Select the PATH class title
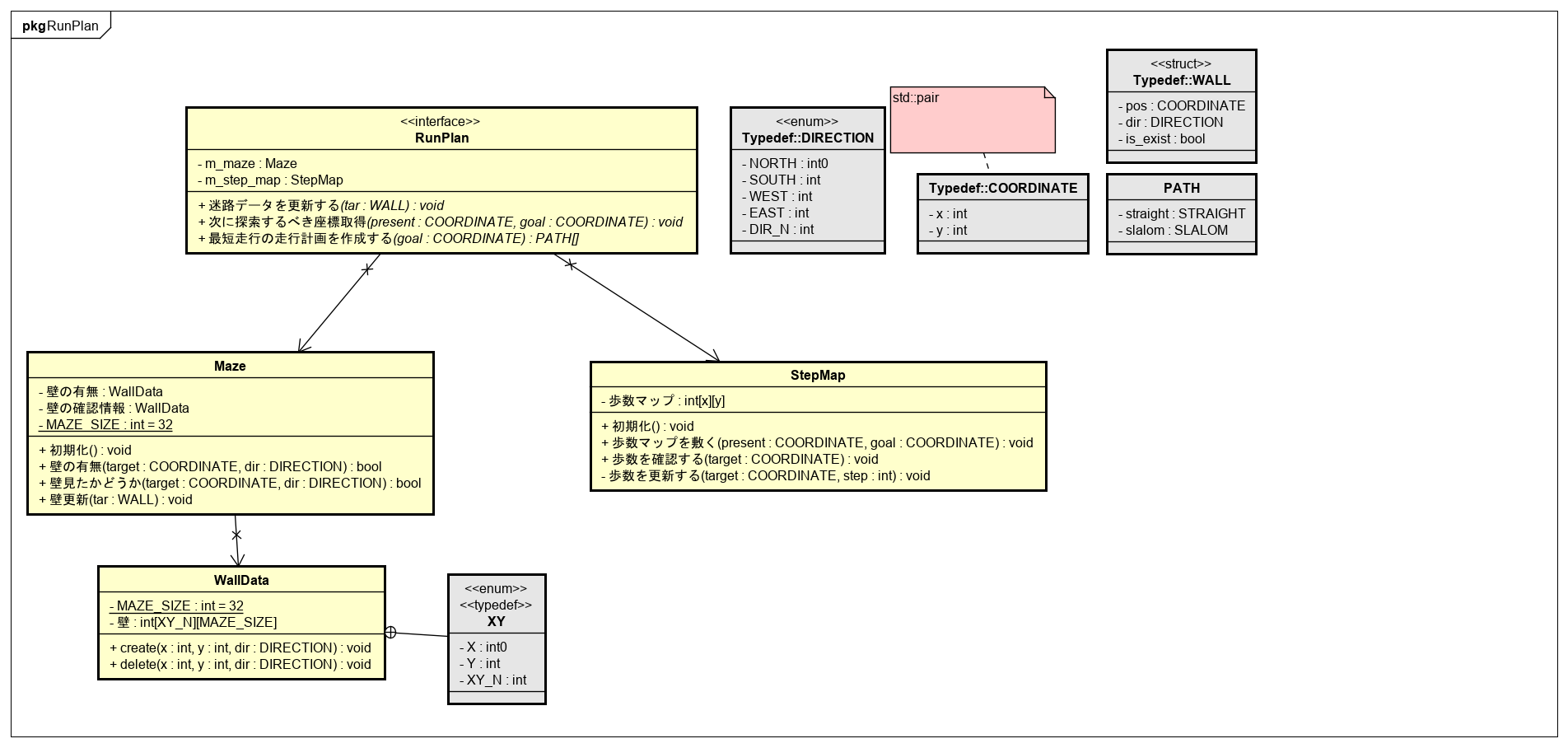The width and height of the screenshot is (1568, 748). click(x=1182, y=188)
